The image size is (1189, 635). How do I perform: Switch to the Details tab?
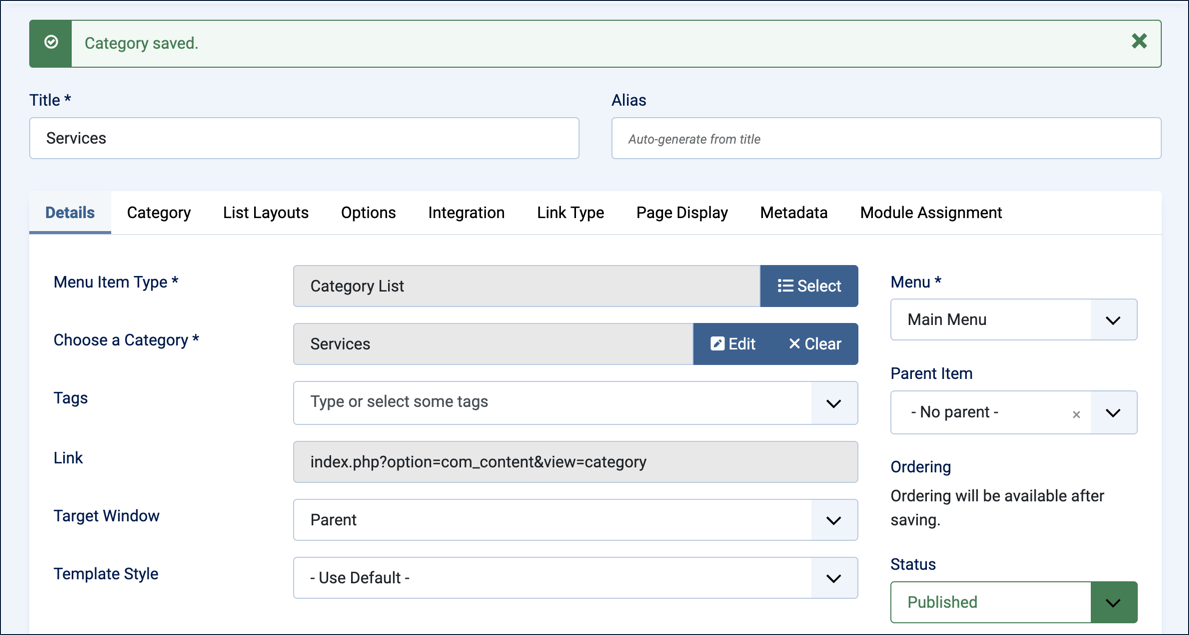[x=70, y=212]
